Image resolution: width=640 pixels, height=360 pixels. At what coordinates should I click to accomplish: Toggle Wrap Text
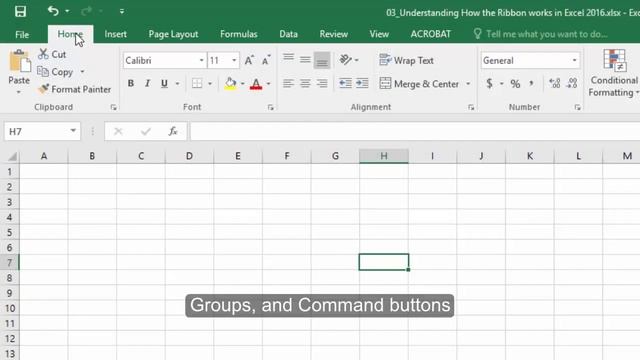pos(407,60)
